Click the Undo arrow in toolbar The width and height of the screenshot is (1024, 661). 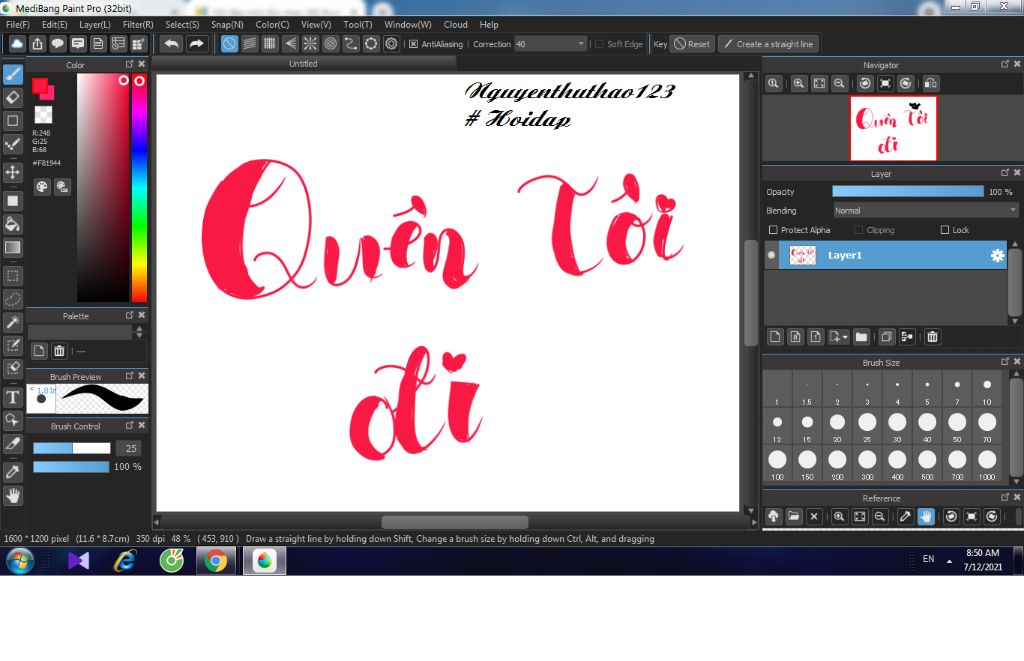coord(172,44)
